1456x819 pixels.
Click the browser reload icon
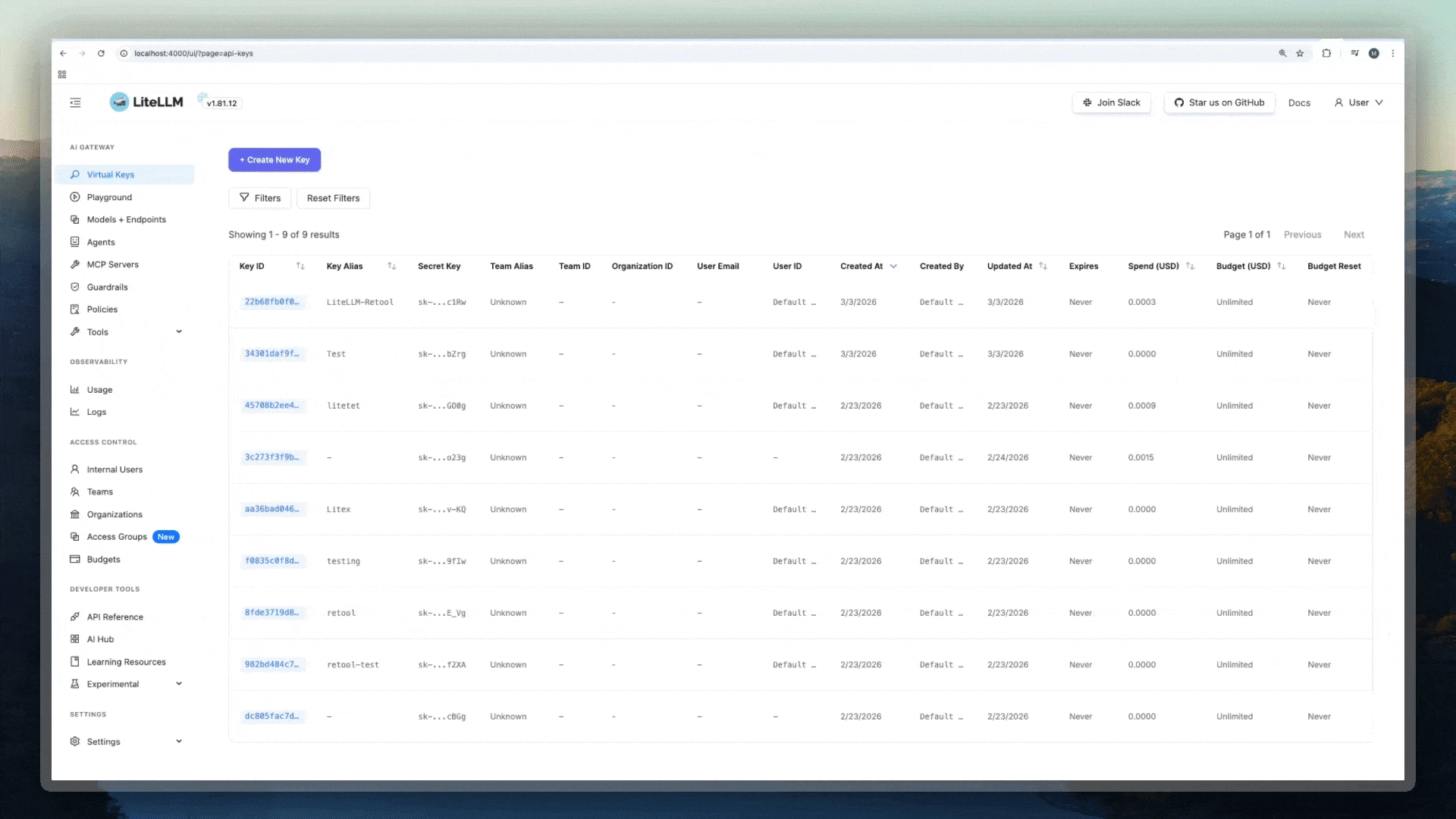click(101, 54)
